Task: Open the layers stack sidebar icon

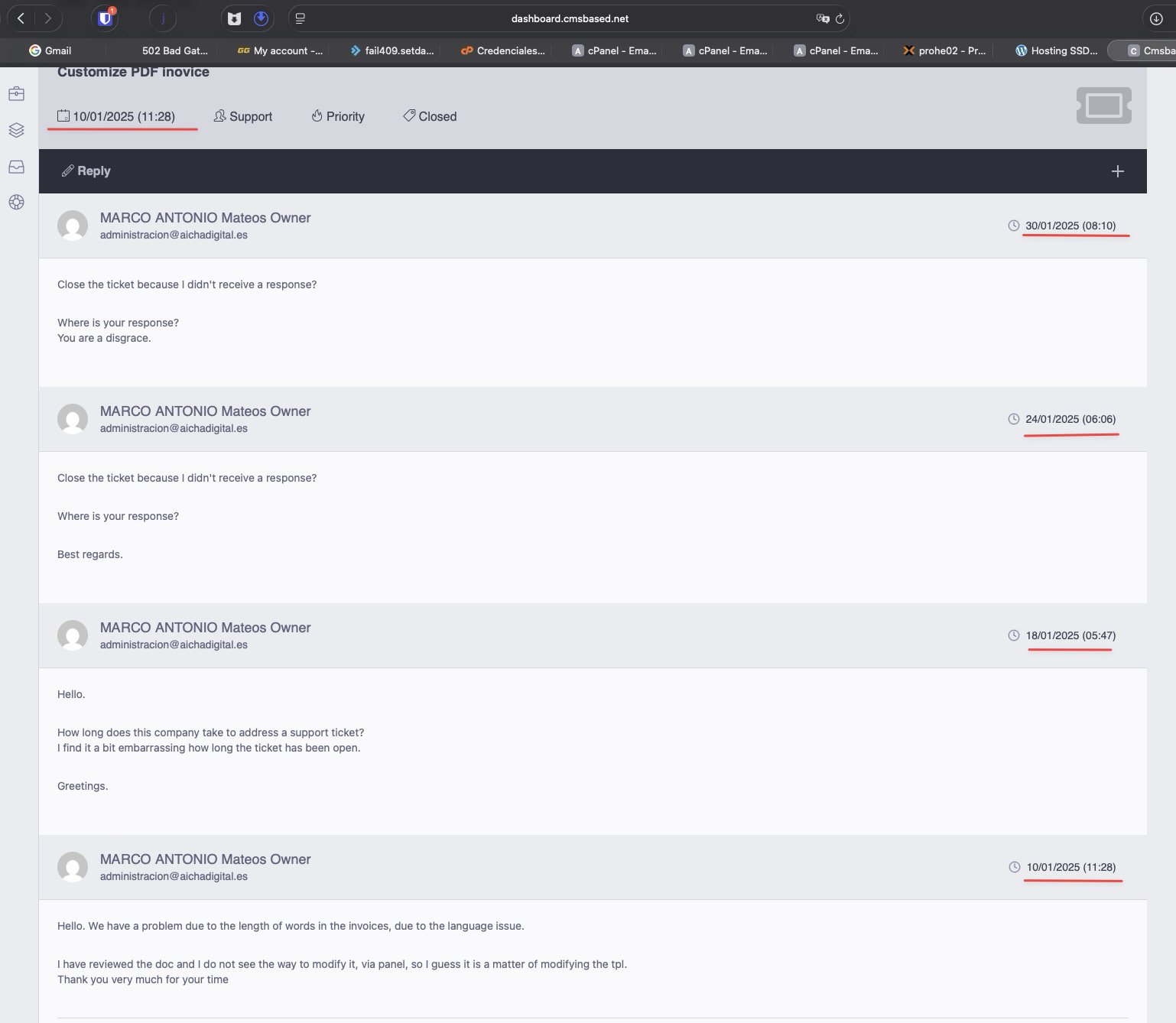Action: tap(16, 130)
